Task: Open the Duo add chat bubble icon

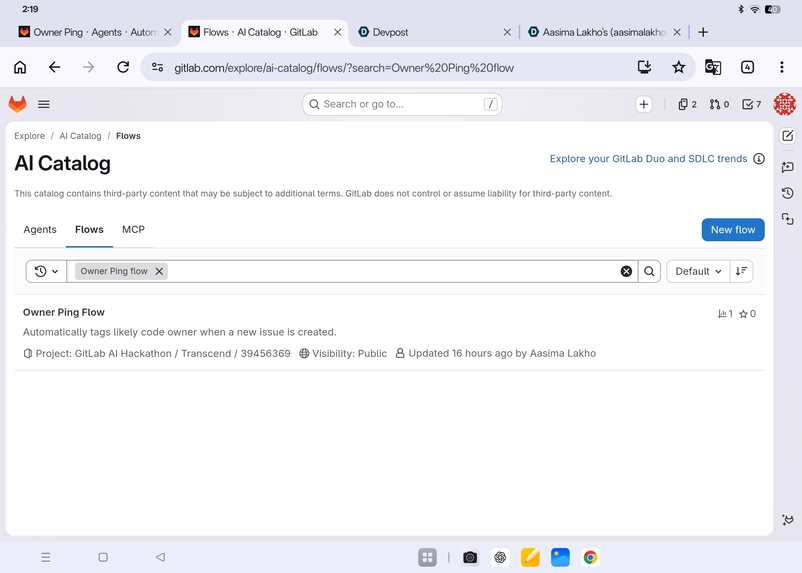Action: click(x=788, y=167)
